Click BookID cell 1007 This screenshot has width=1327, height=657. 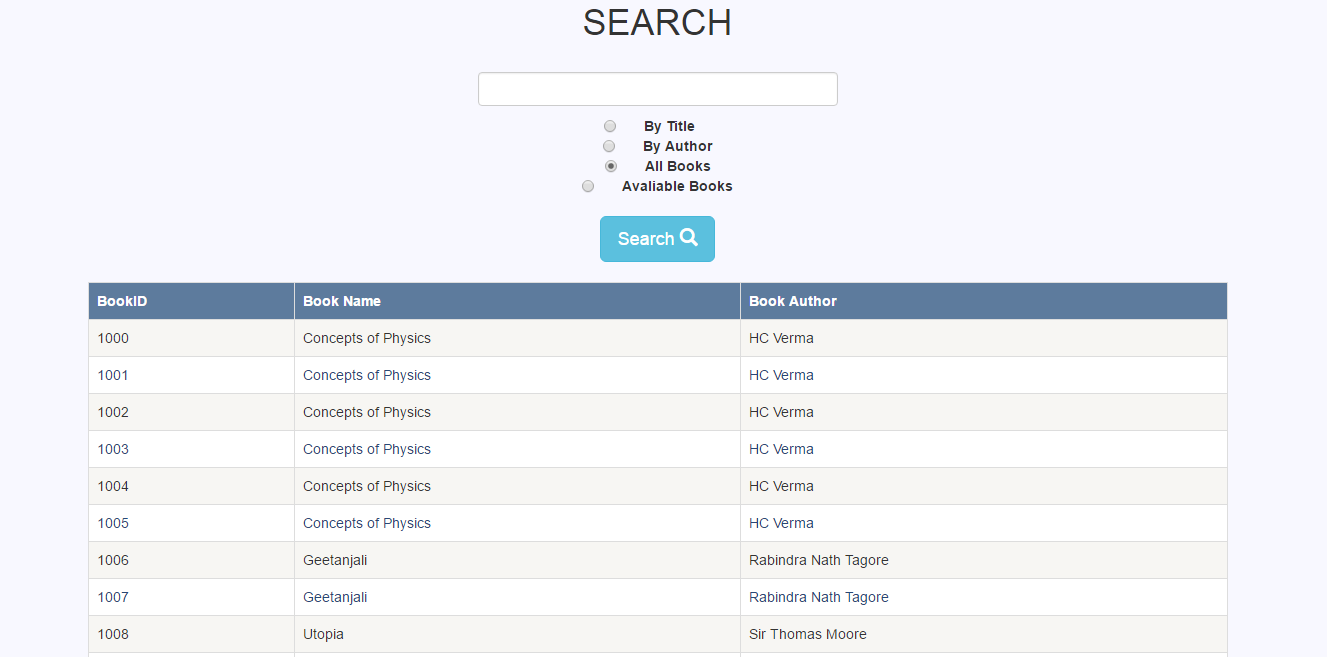tap(191, 597)
